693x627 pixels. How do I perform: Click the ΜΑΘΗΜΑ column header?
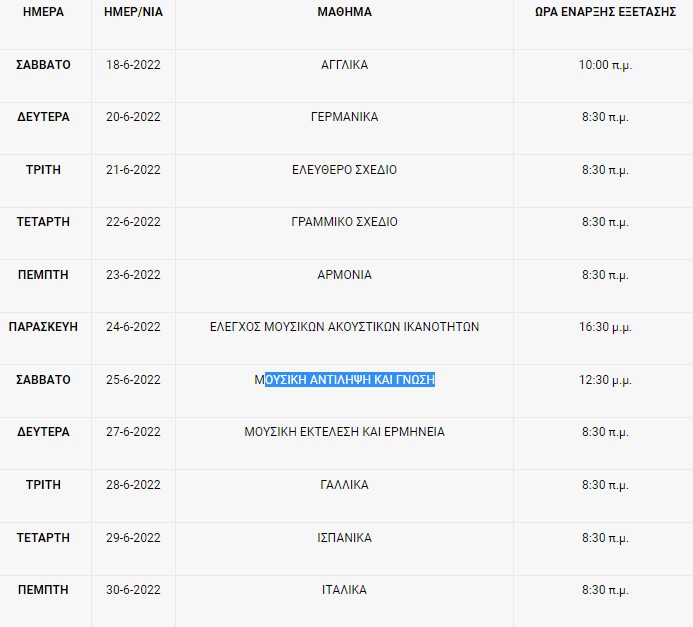pyautogui.click(x=344, y=12)
